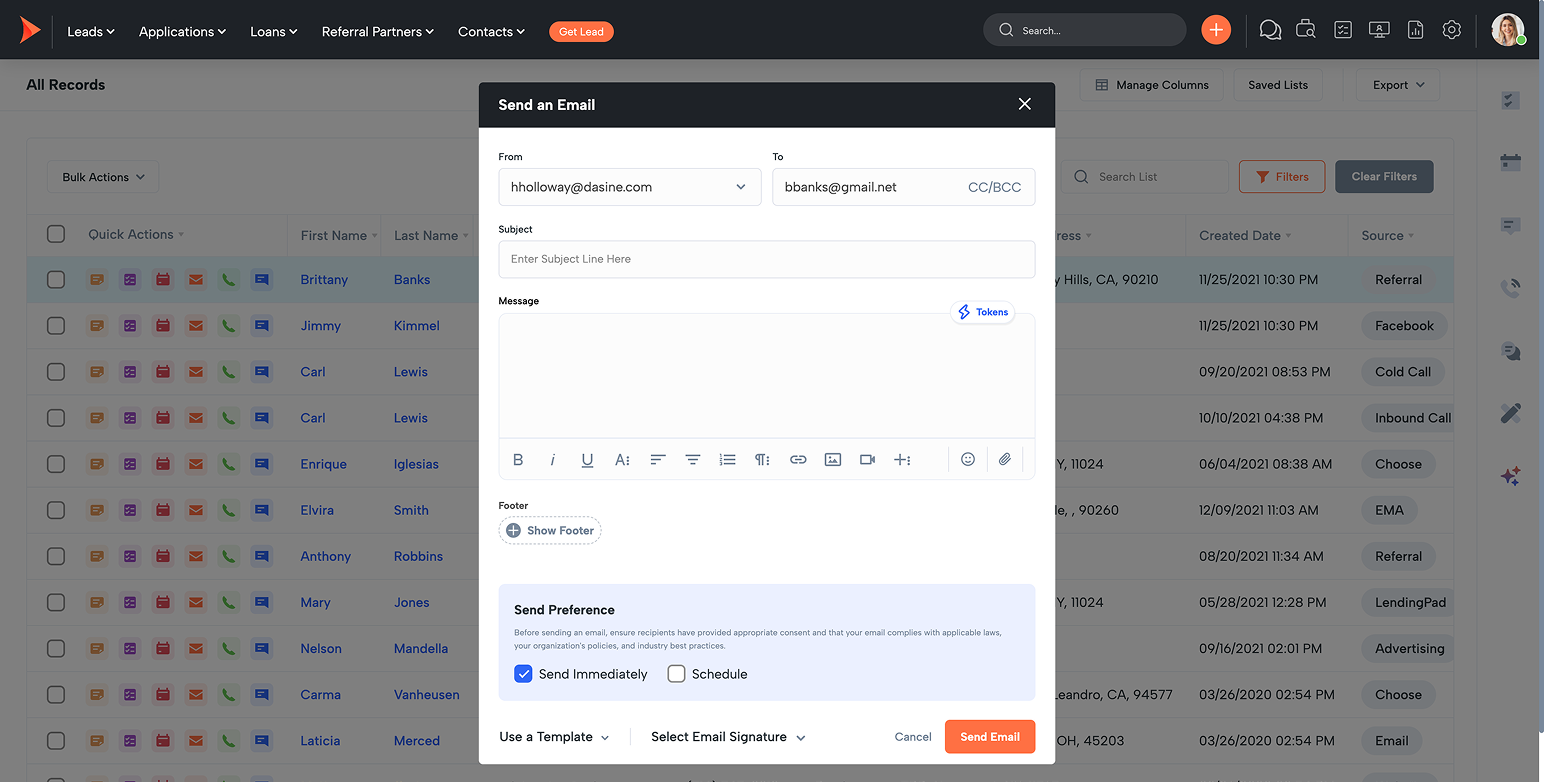Click the call quick action for Carl Lewis 09/20/2021

[229, 372]
